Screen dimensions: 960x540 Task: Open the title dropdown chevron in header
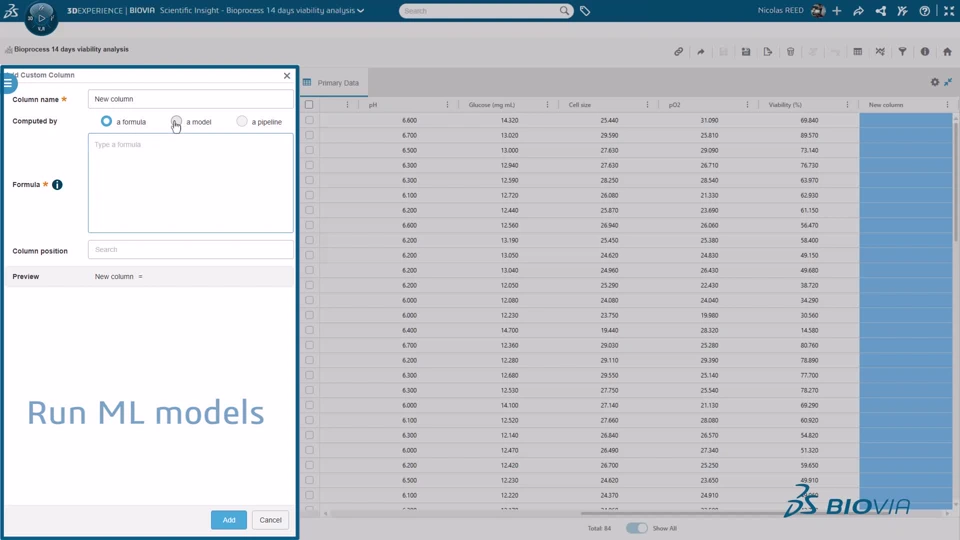click(361, 10)
